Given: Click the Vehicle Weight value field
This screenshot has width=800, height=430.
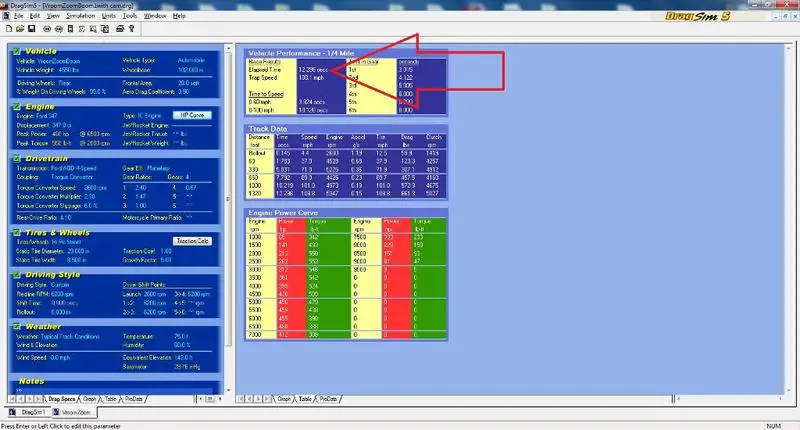Looking at the screenshot, I should click(69, 70).
